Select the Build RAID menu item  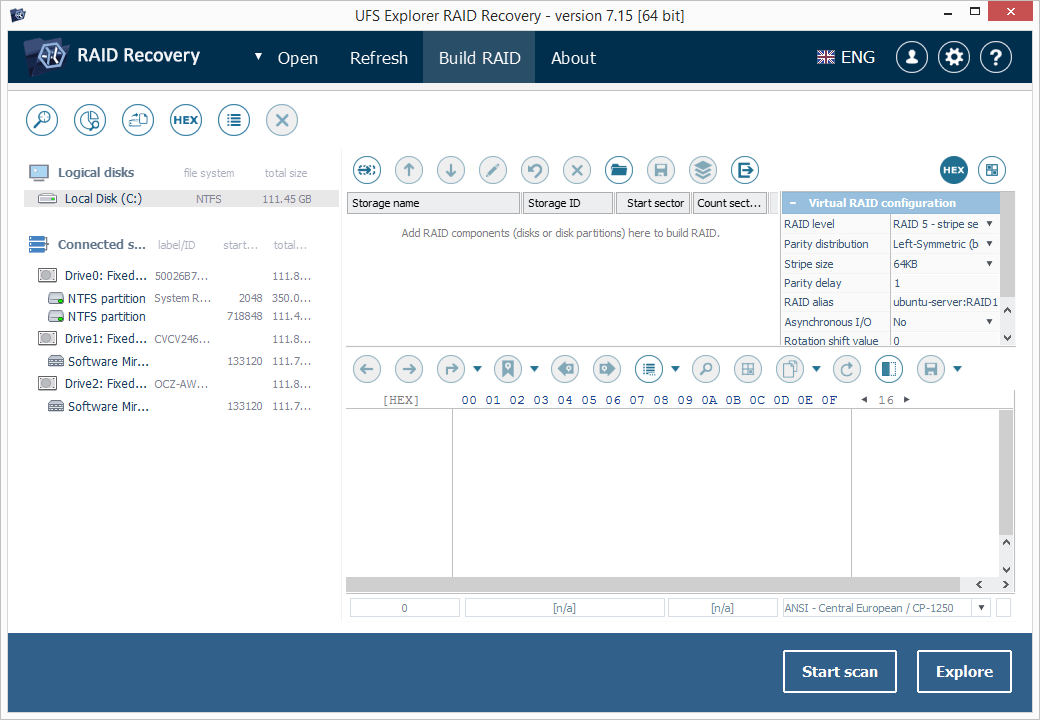[x=480, y=58]
